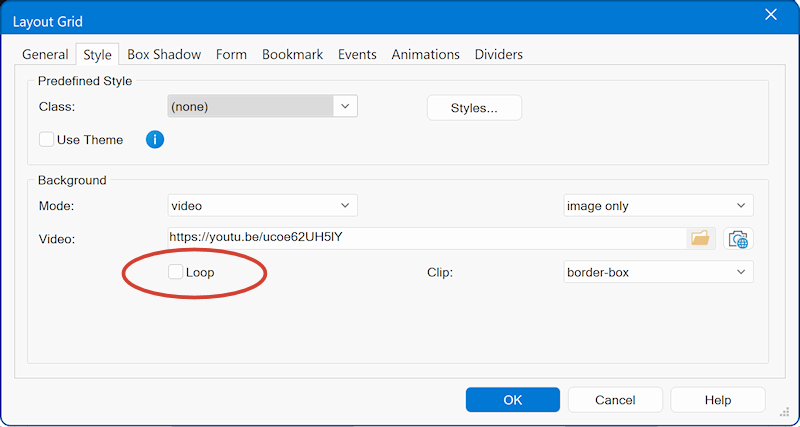Open the Clip border-box dropdown
The height and width of the screenshot is (427, 800).
658,272
